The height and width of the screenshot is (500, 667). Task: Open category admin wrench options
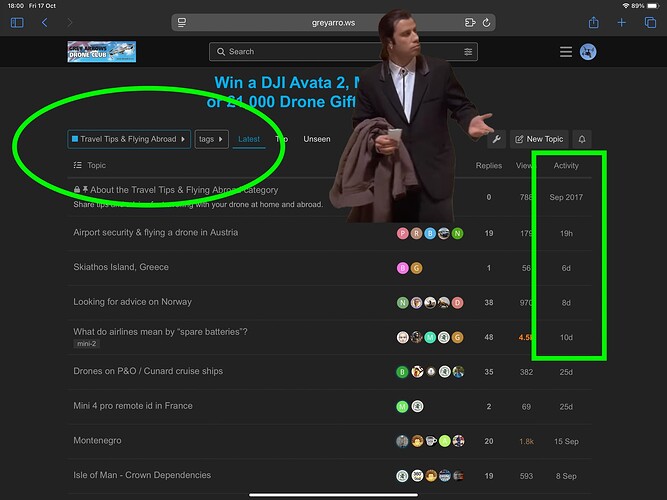pyautogui.click(x=496, y=139)
